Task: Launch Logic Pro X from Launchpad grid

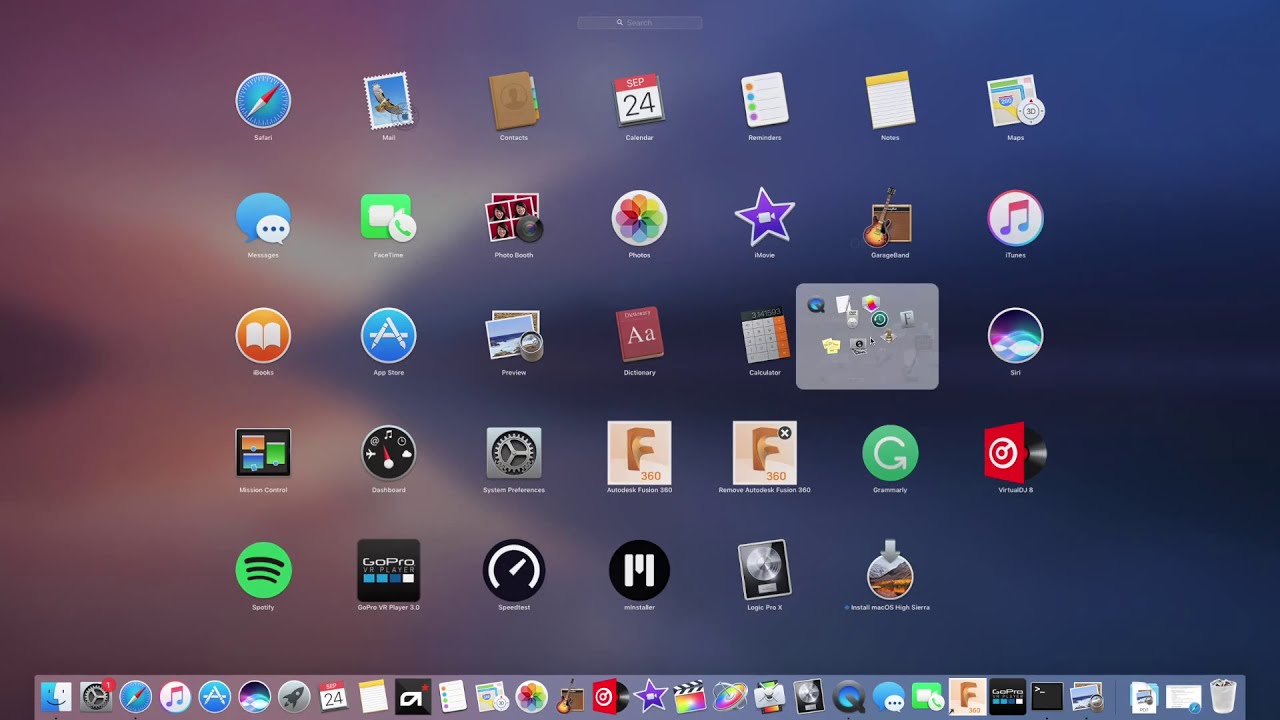Action: tap(765, 570)
